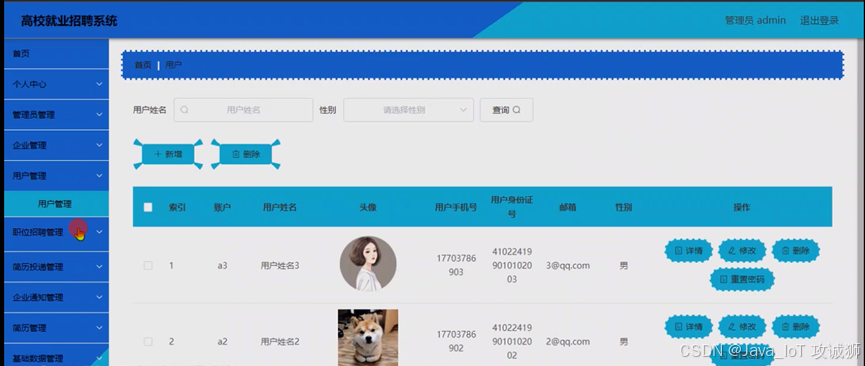Click 重置密码 for user a3

(742, 279)
